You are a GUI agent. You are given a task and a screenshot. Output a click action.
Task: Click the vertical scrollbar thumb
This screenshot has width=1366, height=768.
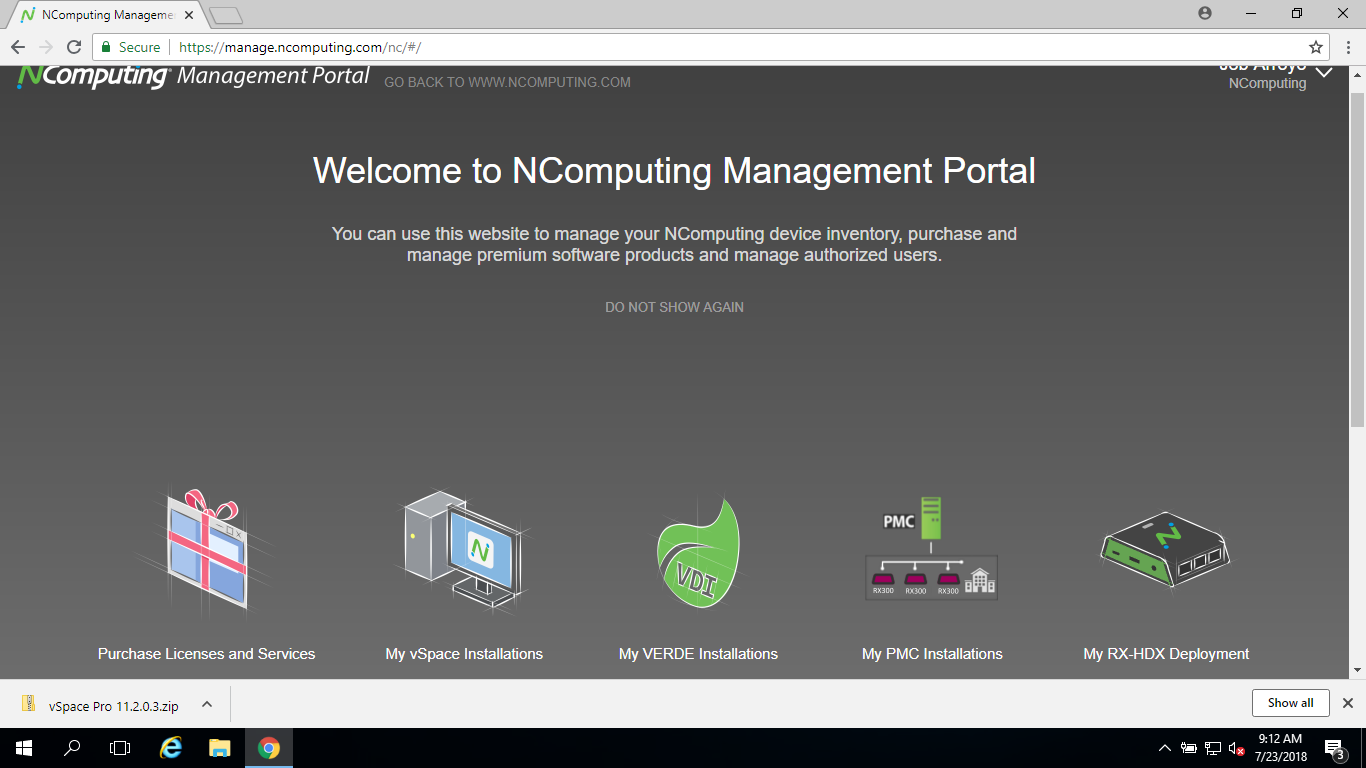tap(1357, 260)
